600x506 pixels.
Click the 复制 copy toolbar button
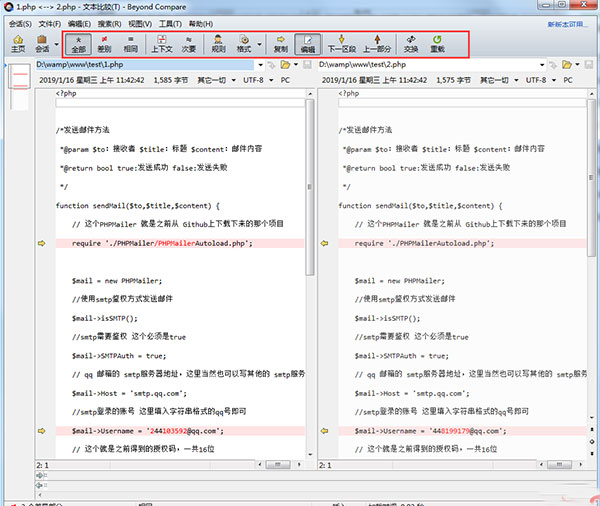(x=280, y=44)
